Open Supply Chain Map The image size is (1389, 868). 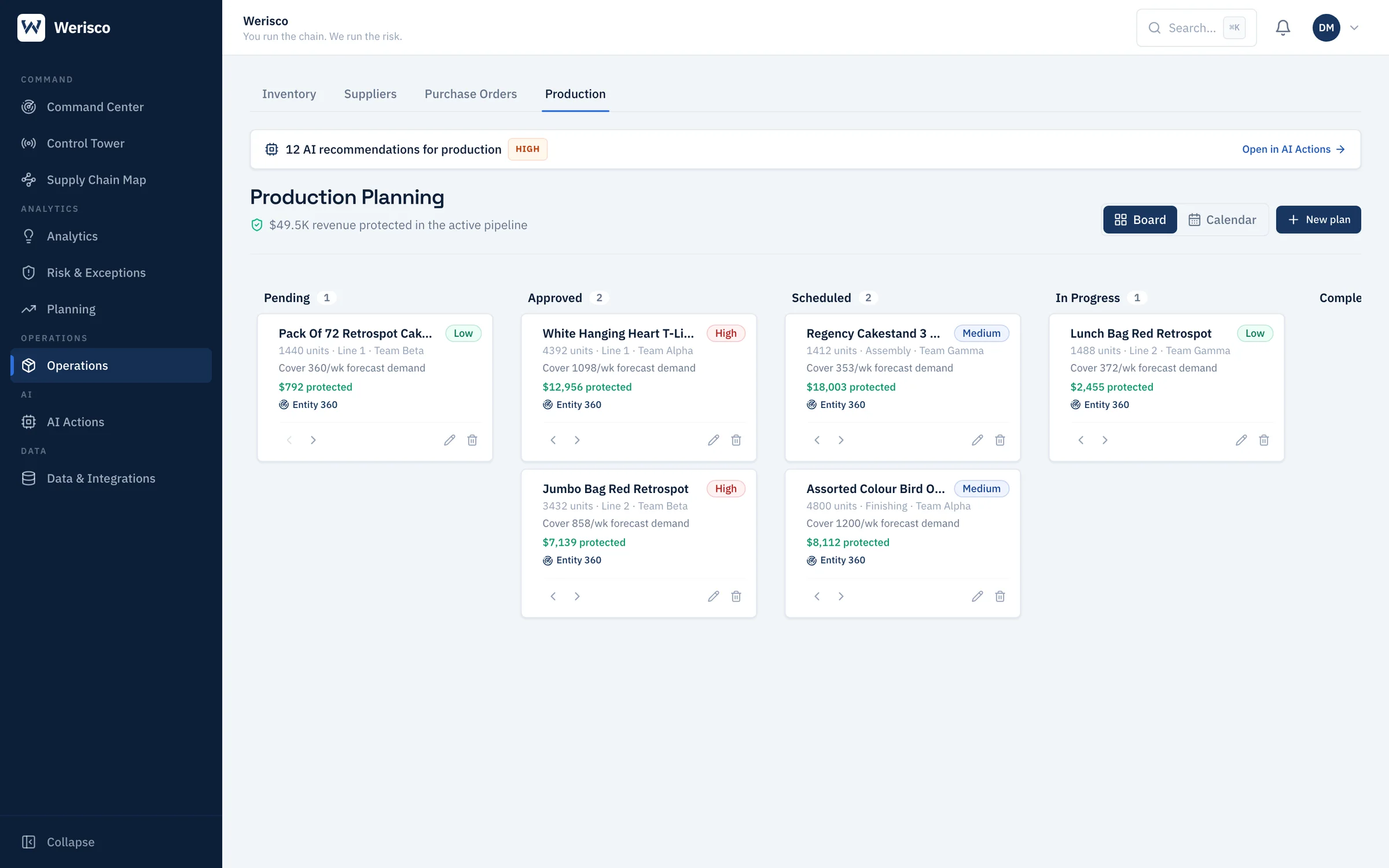[x=111, y=180]
